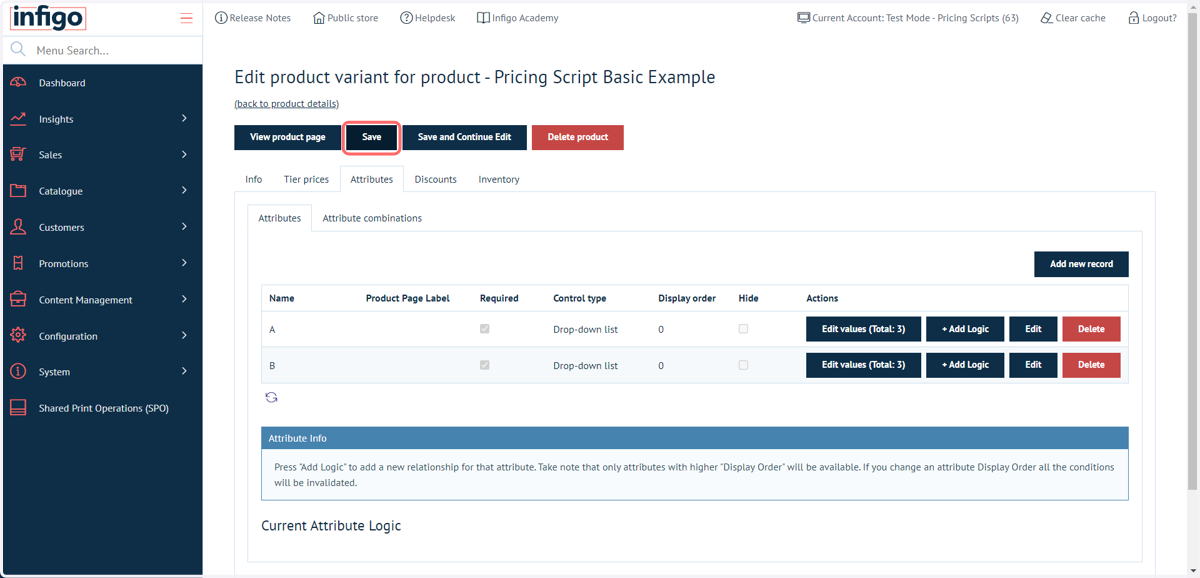Expand the System menu chevron

(184, 371)
